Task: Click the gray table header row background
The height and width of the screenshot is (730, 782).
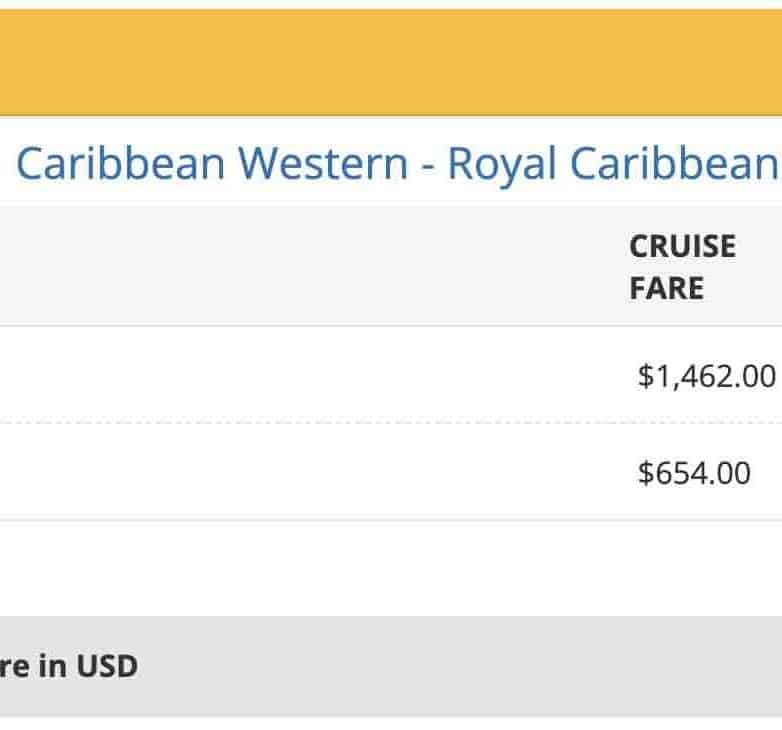Action: 300,266
